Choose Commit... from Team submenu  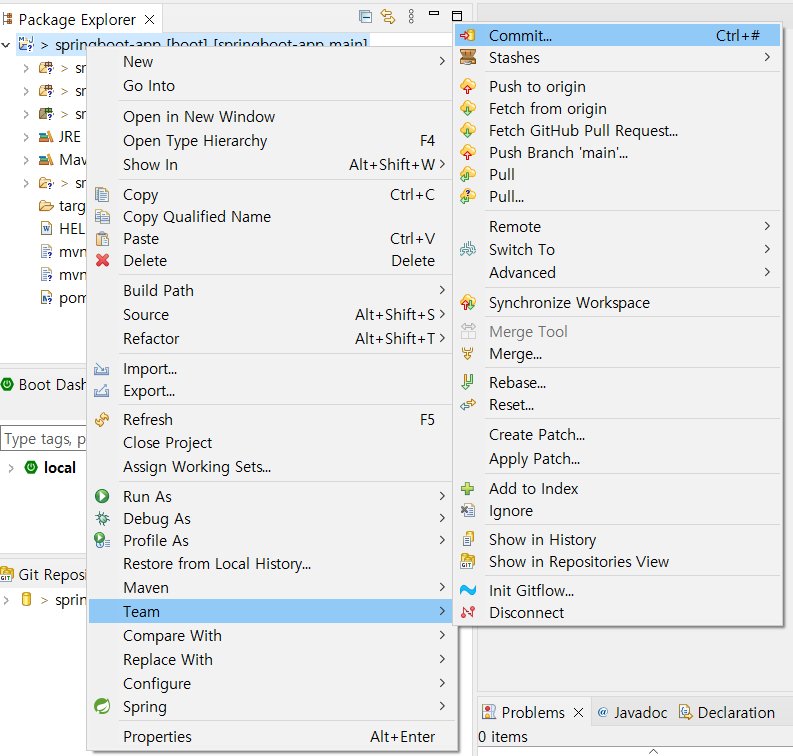click(618, 35)
